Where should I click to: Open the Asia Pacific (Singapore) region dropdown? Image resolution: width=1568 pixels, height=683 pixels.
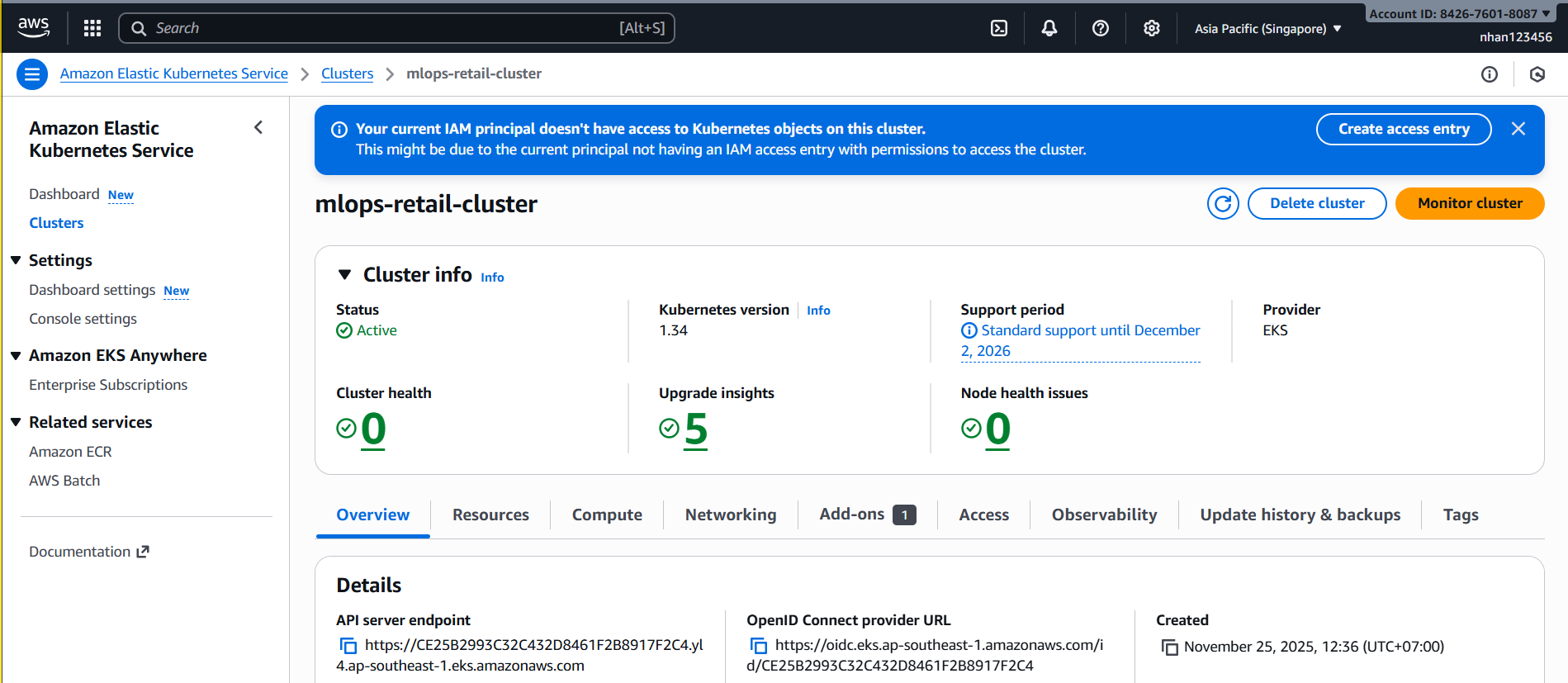[1267, 28]
